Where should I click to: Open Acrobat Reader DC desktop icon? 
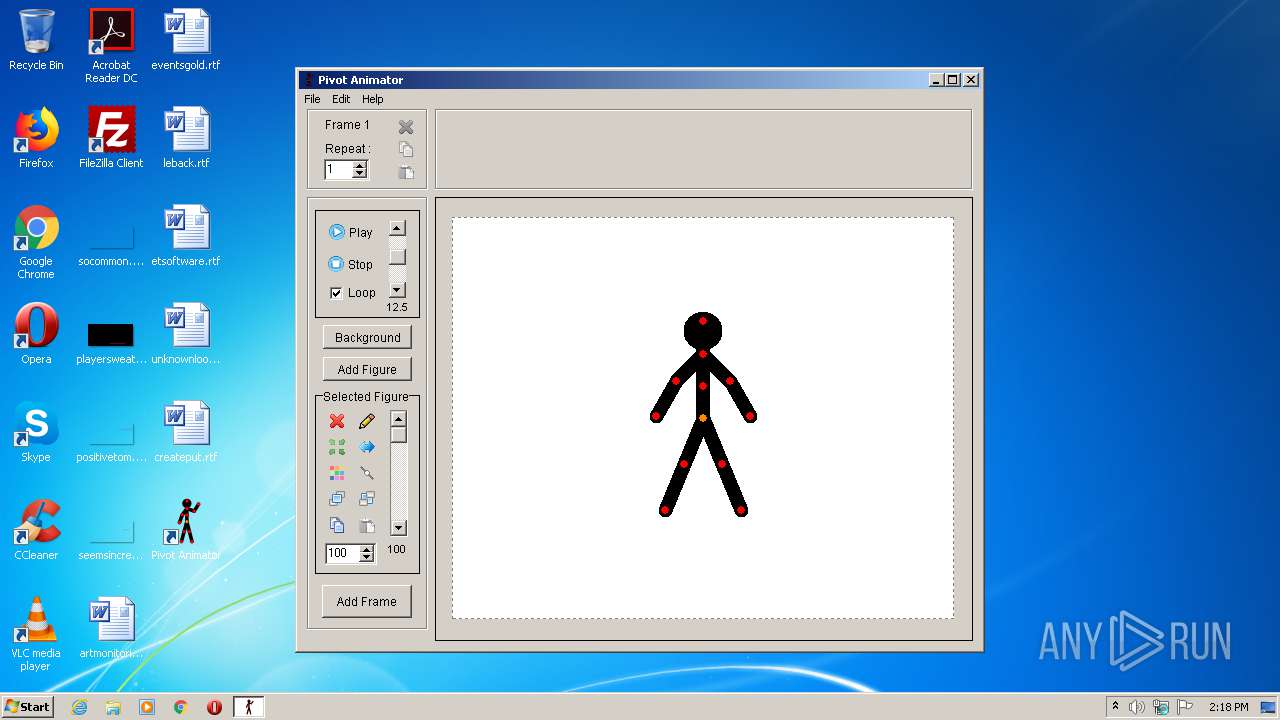[111, 46]
